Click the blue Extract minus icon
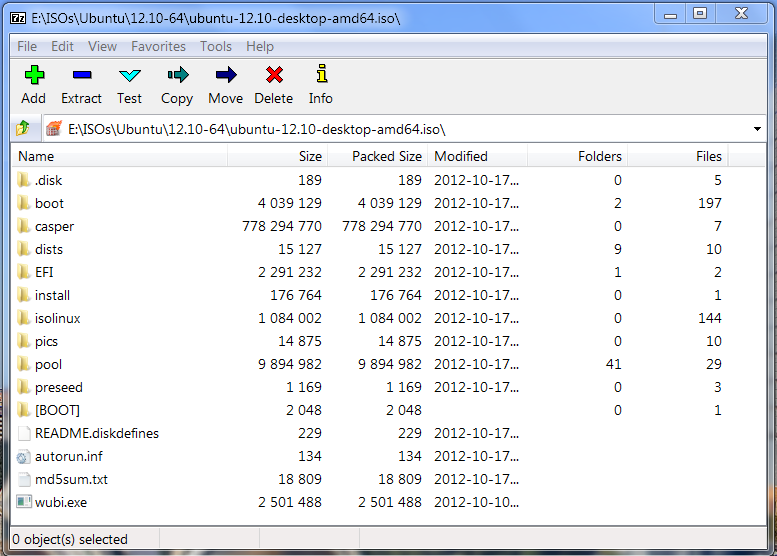This screenshot has height=556, width=777. [82, 75]
